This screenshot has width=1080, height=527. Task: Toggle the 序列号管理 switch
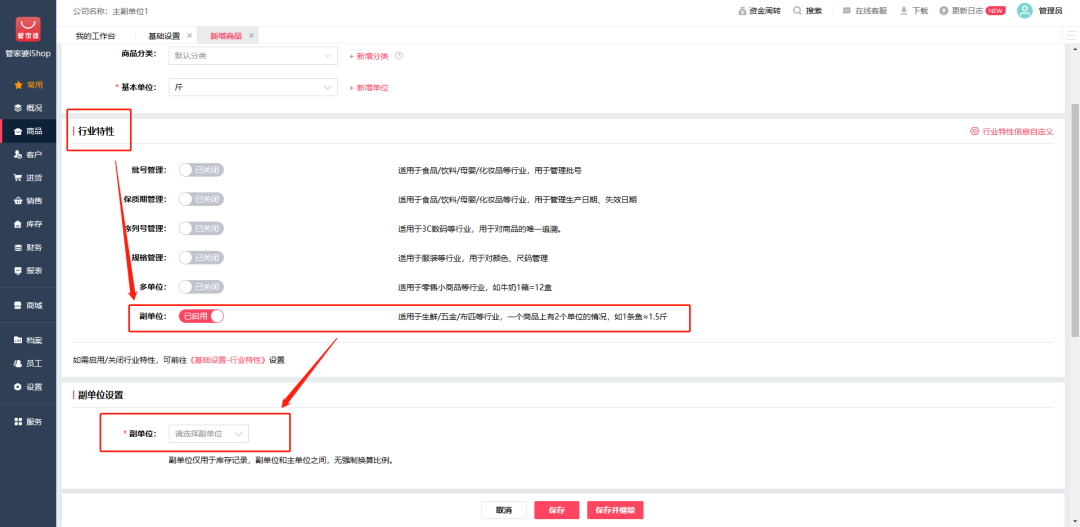(201, 228)
